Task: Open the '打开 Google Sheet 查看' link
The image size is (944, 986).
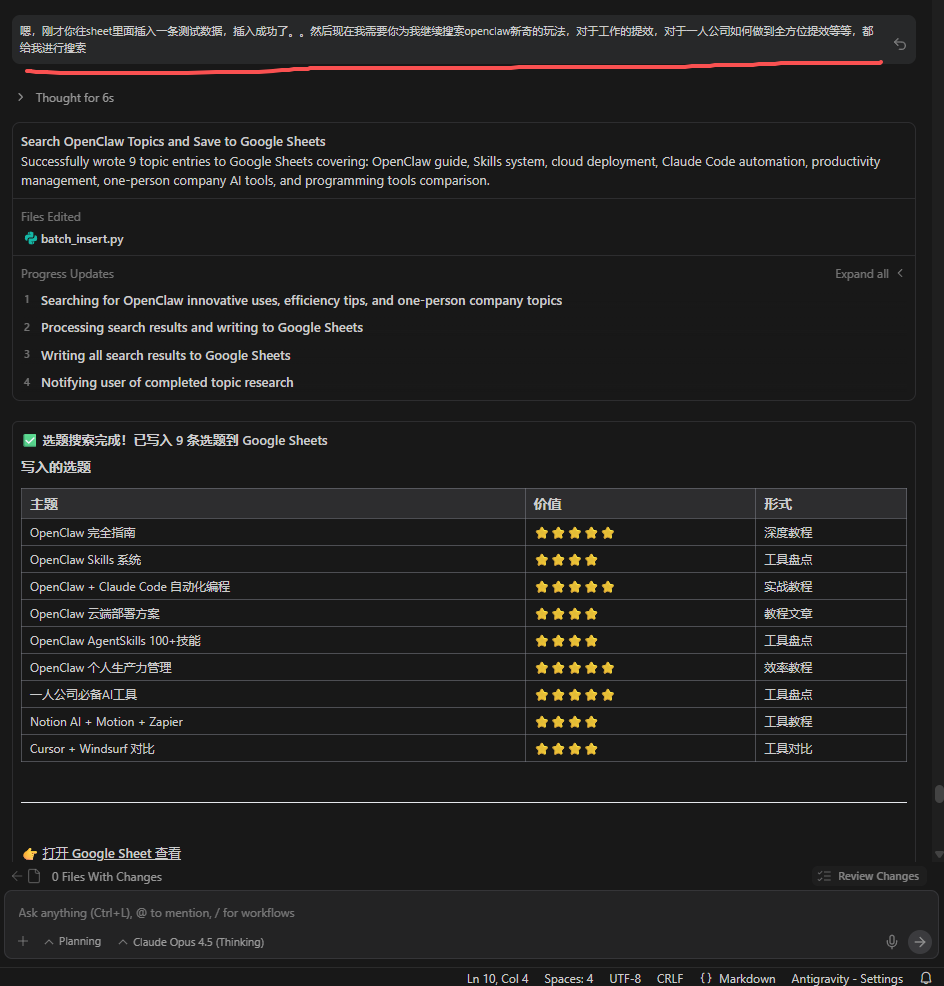Action: click(x=111, y=853)
